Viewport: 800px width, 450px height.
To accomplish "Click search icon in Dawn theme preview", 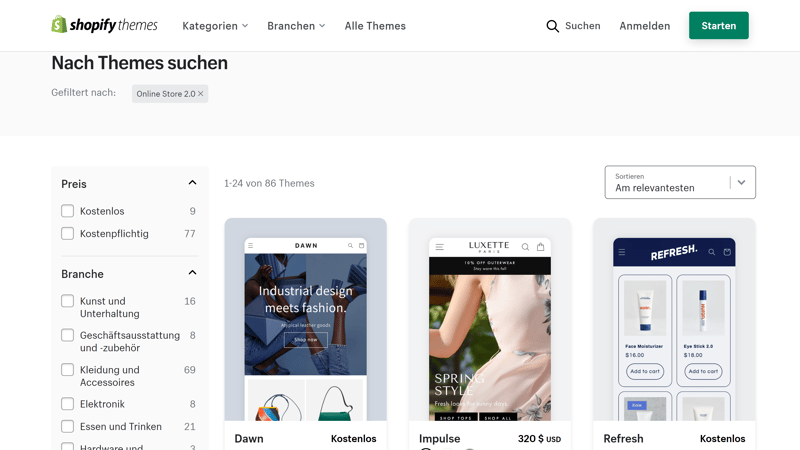I will (x=351, y=245).
